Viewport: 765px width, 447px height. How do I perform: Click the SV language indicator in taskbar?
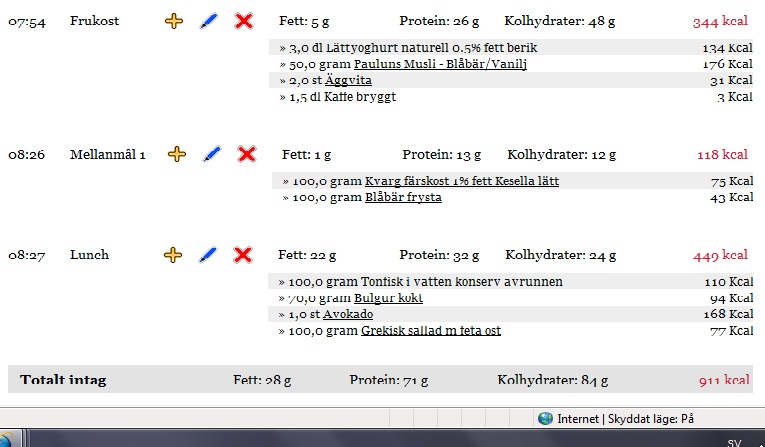click(734, 440)
